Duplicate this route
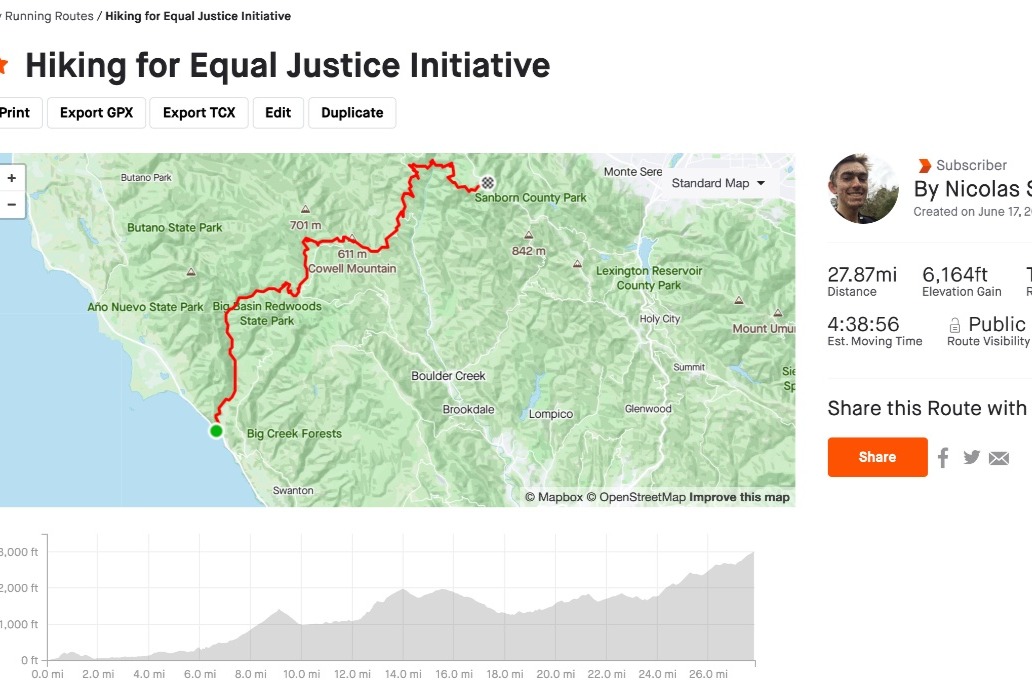 352,113
